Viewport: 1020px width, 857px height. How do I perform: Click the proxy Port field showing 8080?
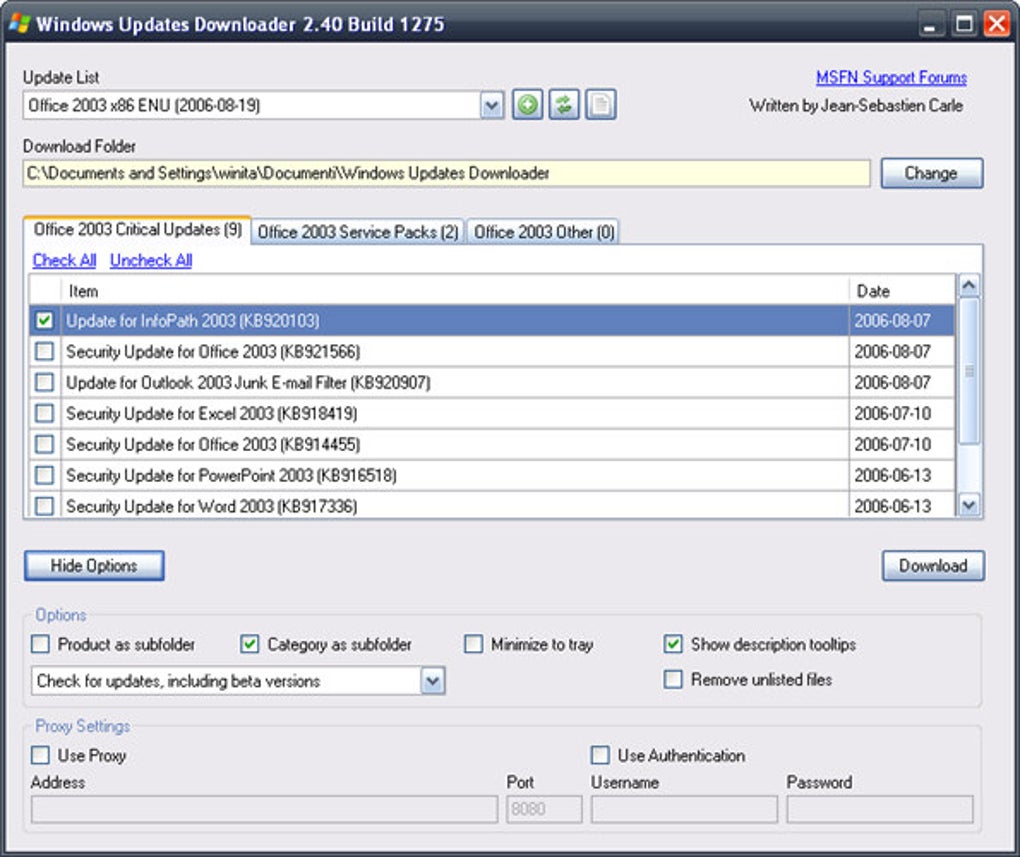coord(544,809)
